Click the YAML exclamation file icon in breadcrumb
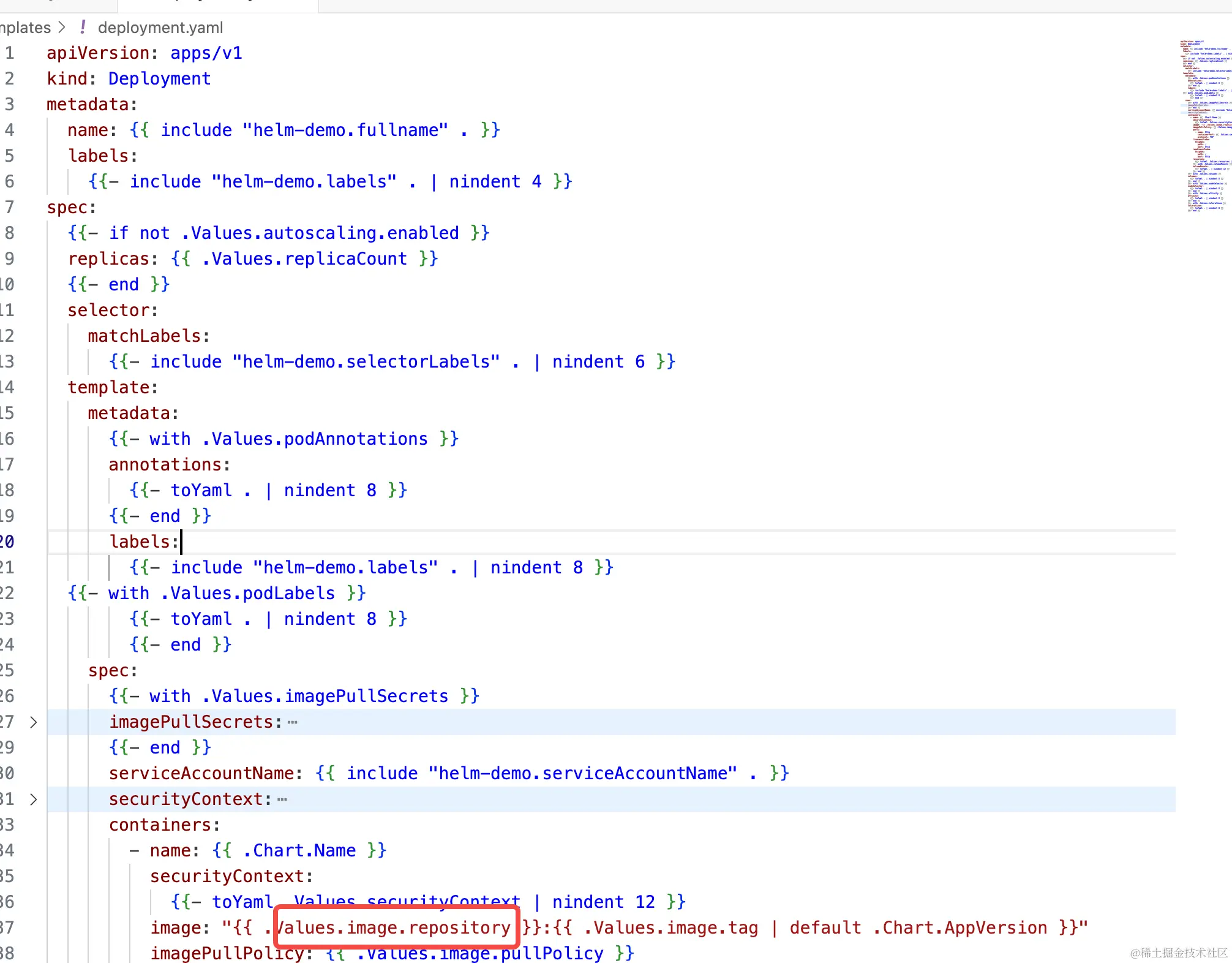 point(83,28)
